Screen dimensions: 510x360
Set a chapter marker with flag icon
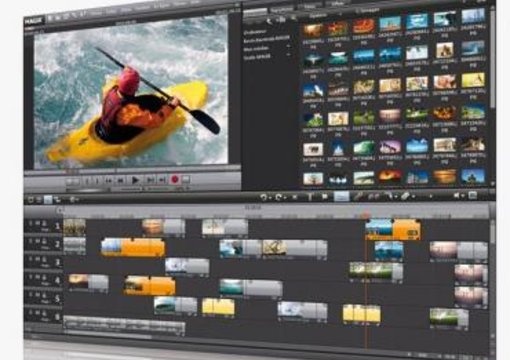[x=325, y=197]
